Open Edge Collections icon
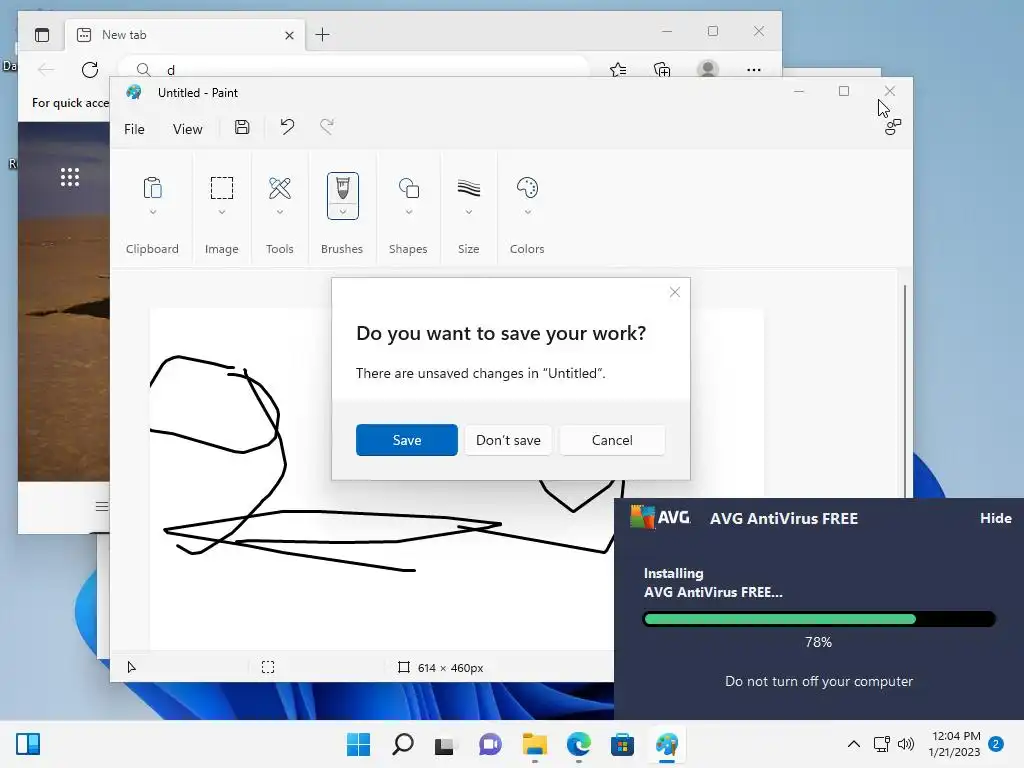 pos(662,69)
